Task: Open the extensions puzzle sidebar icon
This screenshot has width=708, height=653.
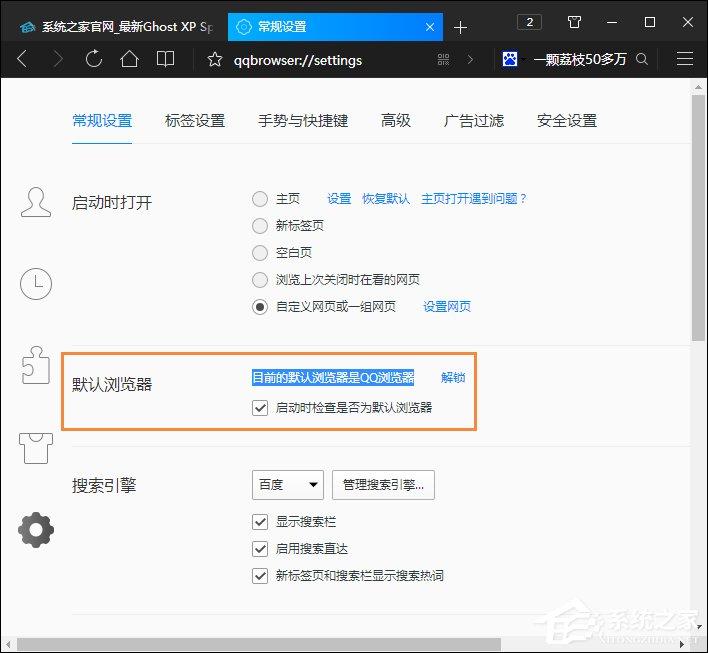Action: 36,365
